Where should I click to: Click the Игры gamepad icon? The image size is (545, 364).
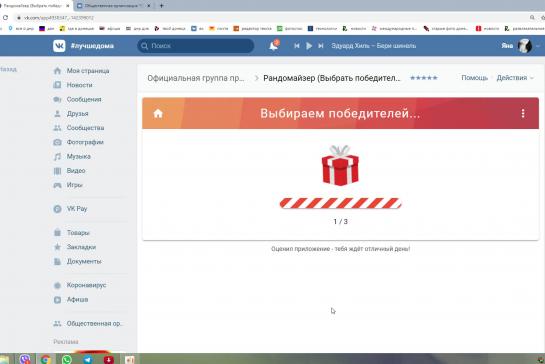[57, 185]
